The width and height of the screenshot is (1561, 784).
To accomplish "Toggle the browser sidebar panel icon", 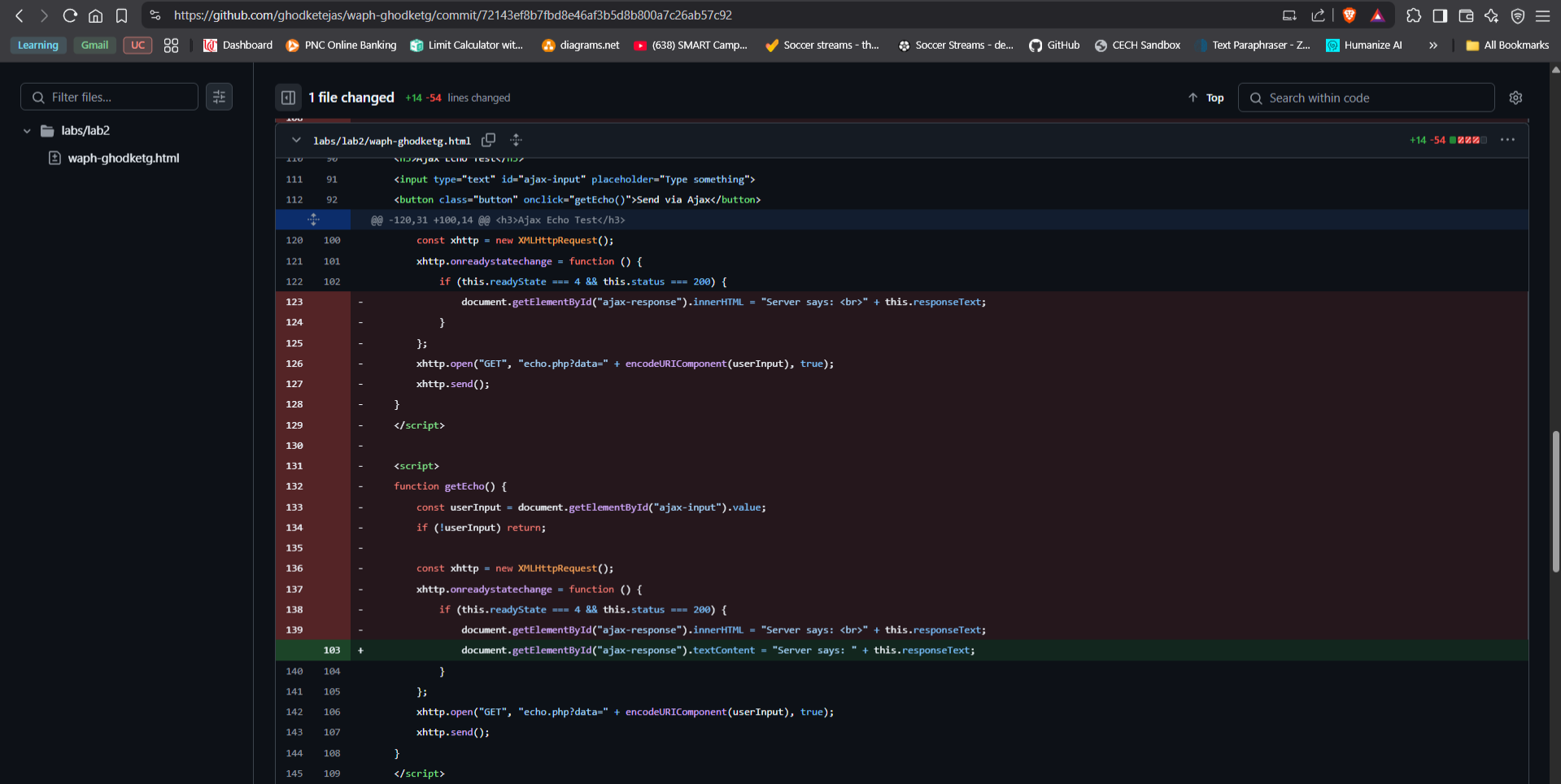I will tap(1440, 15).
